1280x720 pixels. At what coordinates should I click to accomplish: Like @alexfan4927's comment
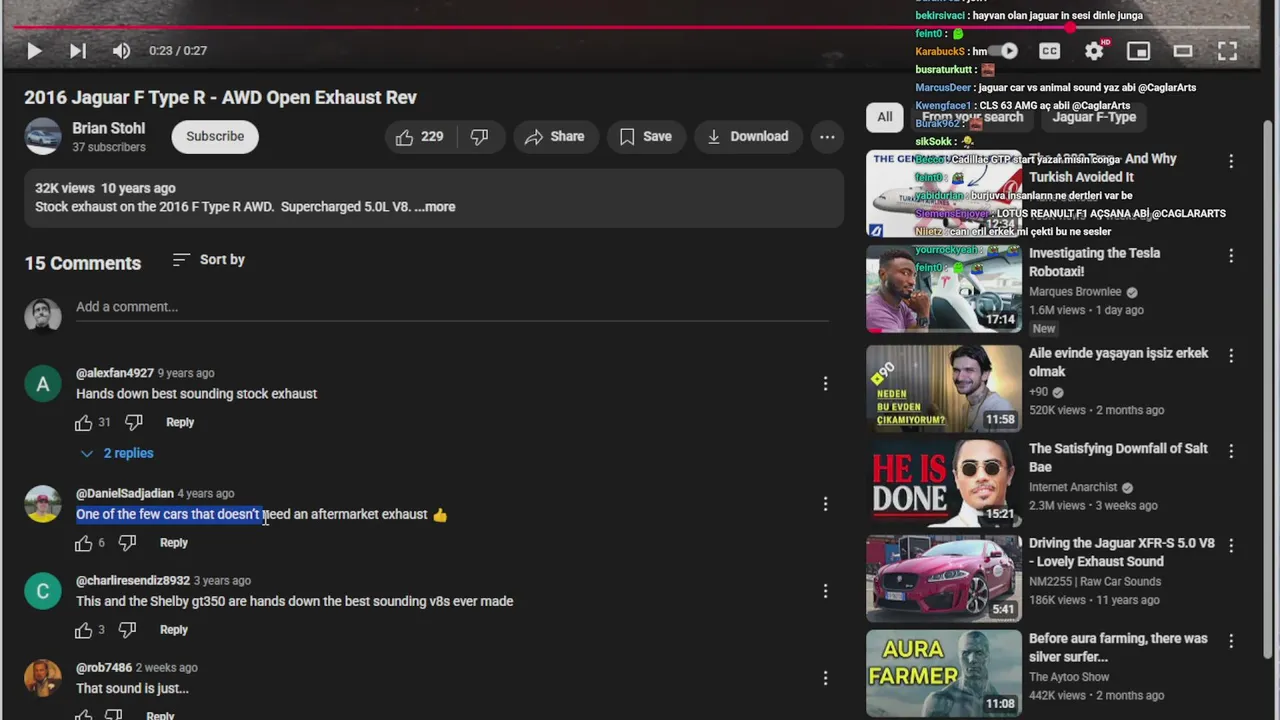[83, 422]
